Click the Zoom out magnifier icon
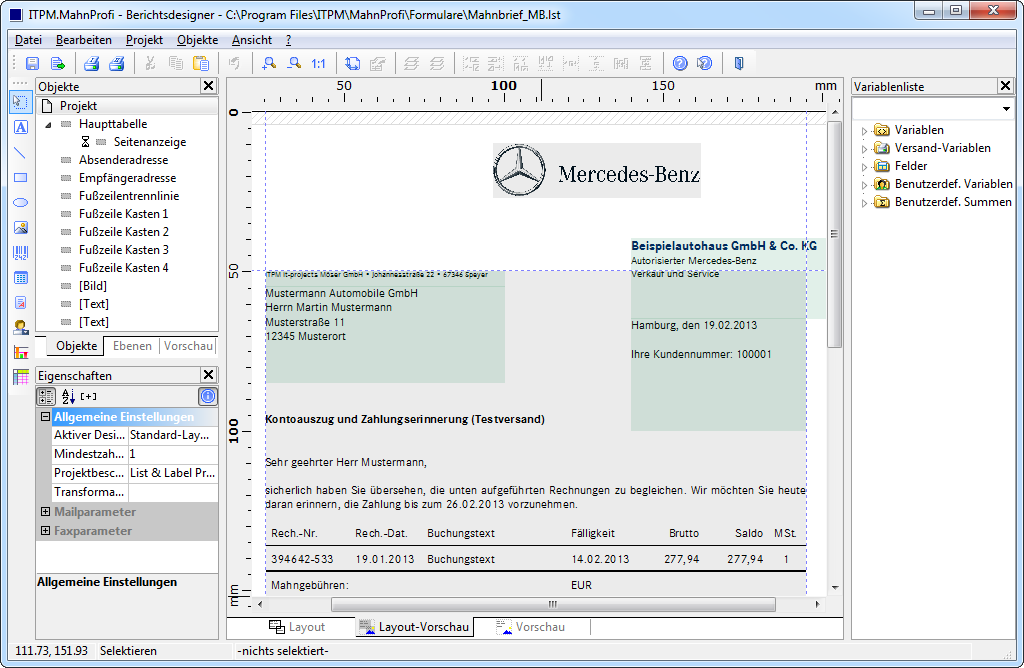Image resolution: width=1024 pixels, height=668 pixels. [x=294, y=63]
